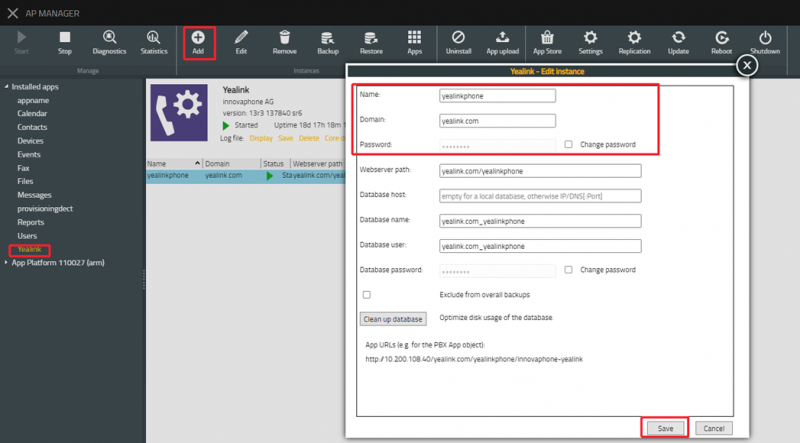Image resolution: width=800 pixels, height=443 pixels.
Task: Click the Status column header
Action: pos(276,164)
